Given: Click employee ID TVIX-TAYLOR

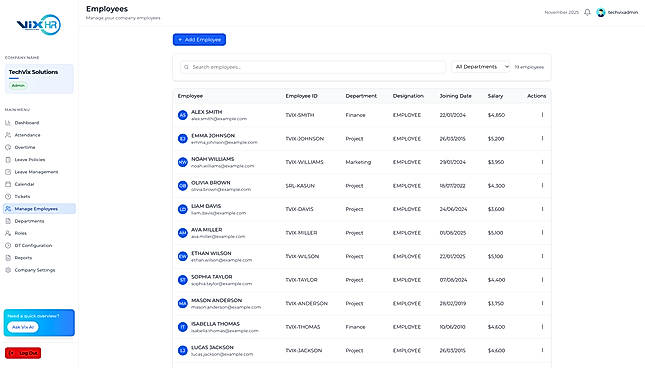Looking at the screenshot, I should click(302, 280).
